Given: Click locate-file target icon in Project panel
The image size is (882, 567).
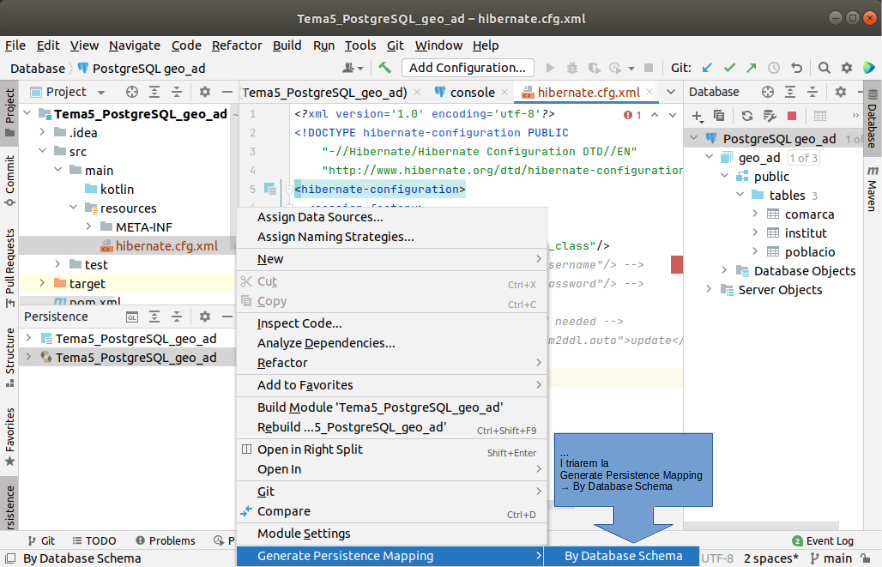Looking at the screenshot, I should click(x=132, y=92).
